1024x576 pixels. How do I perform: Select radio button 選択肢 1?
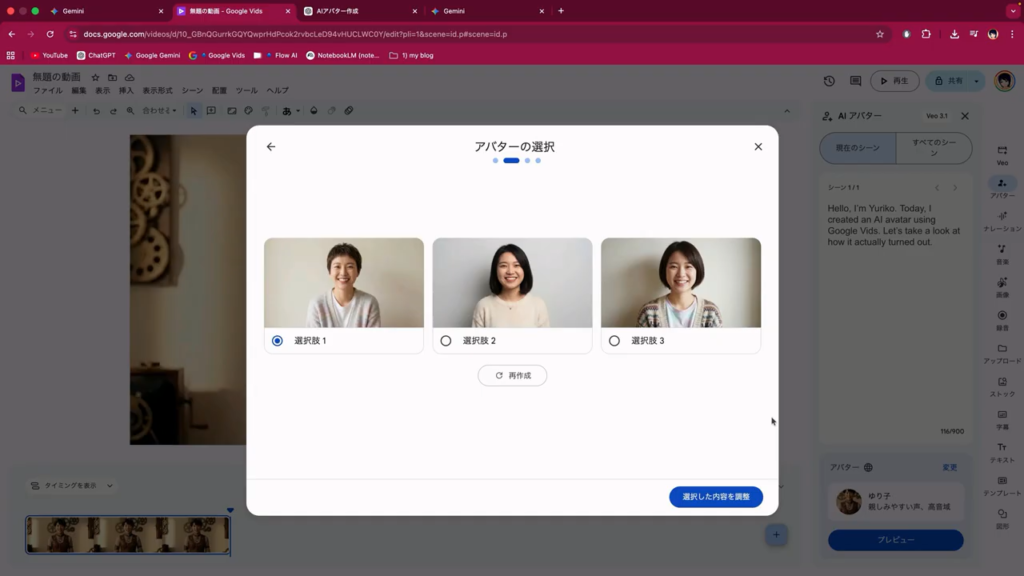[277, 341]
